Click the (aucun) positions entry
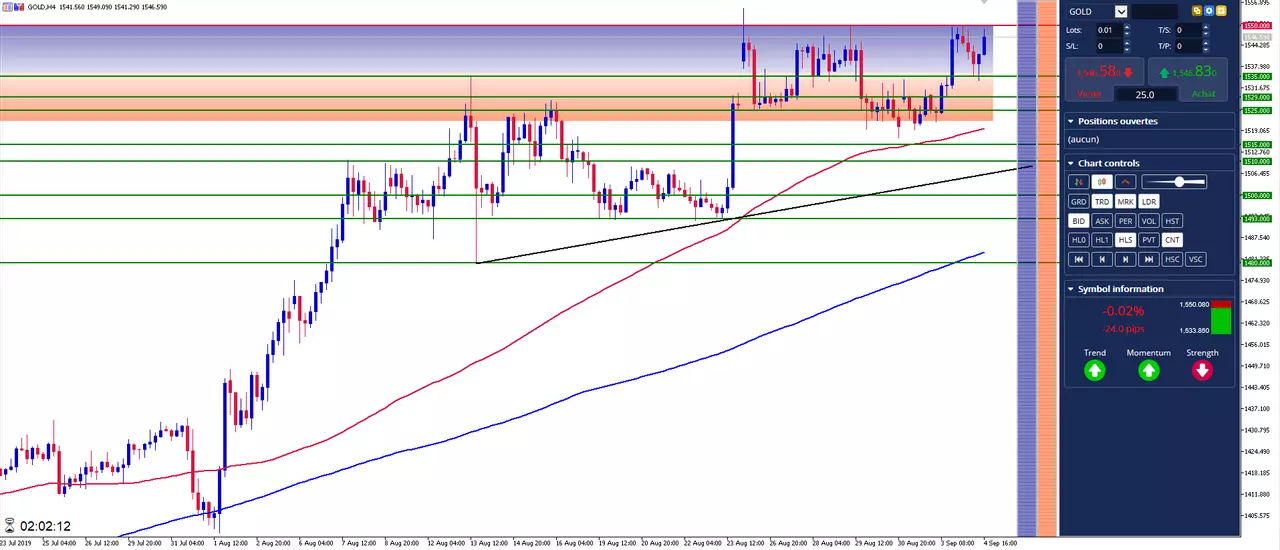This screenshot has width=1280, height=550. (x=1083, y=139)
